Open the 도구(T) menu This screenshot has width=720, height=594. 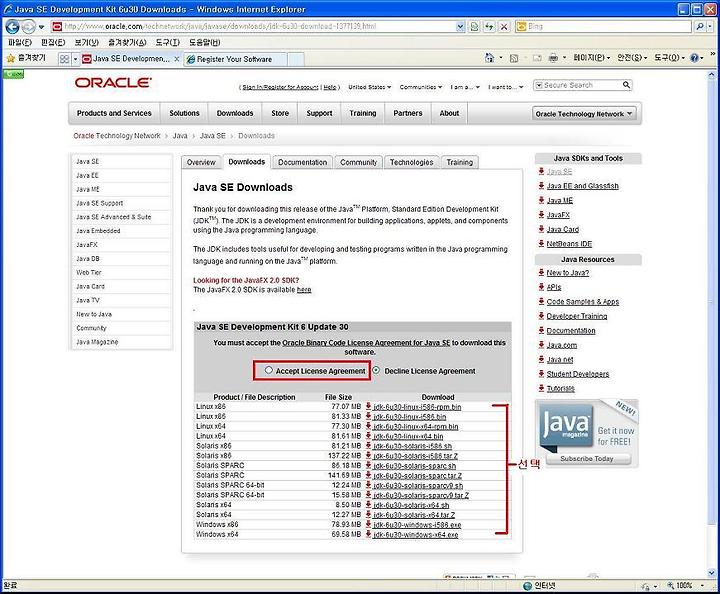[x=168, y=42]
